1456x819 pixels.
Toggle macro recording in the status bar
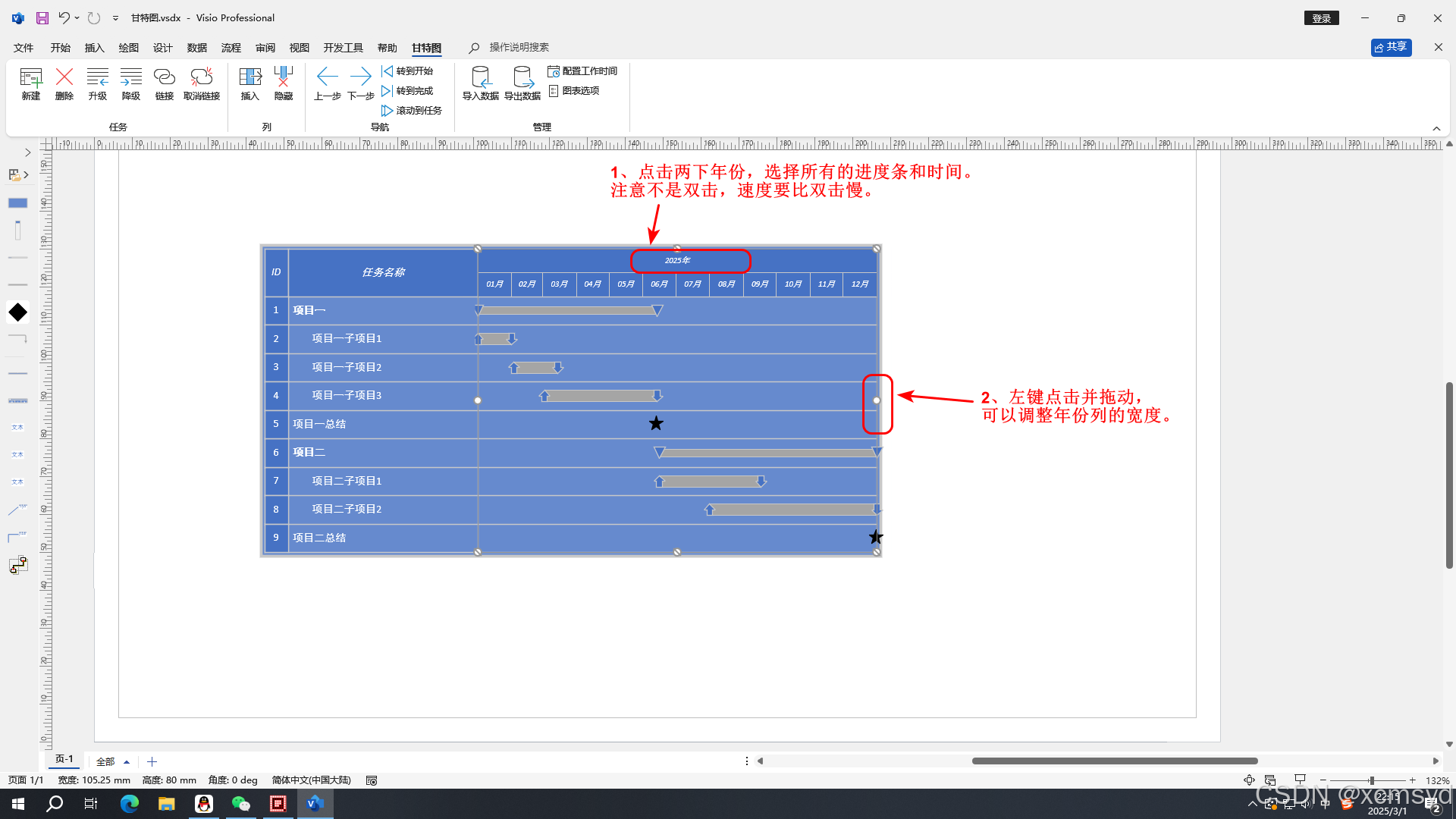[x=372, y=780]
